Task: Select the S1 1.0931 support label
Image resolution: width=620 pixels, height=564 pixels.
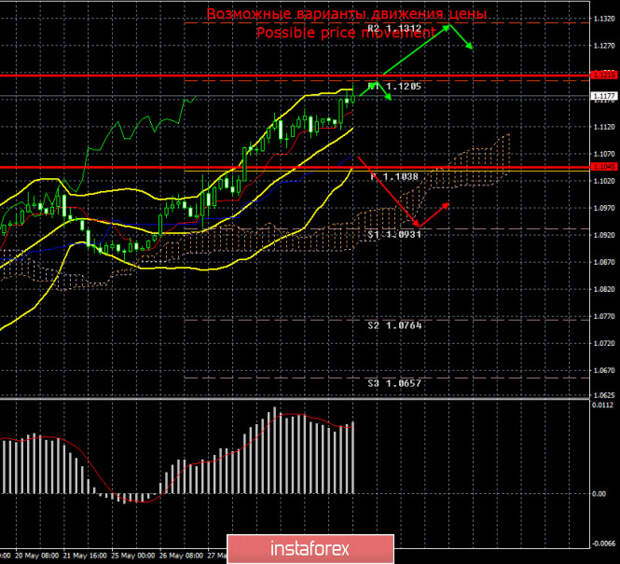Action: [x=394, y=233]
